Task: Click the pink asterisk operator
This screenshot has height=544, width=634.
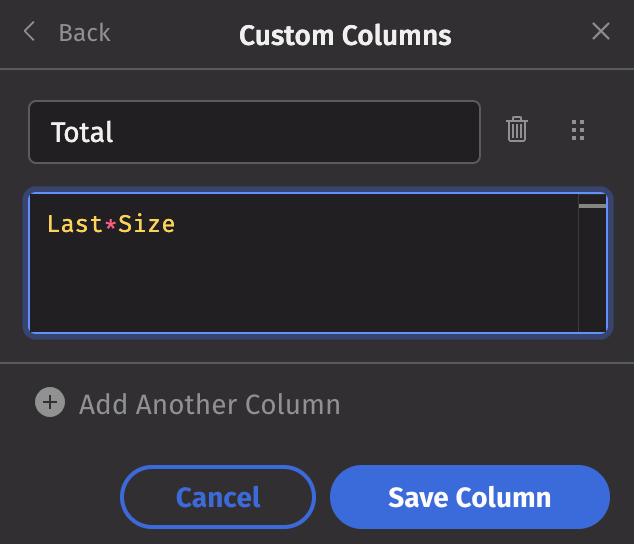Action: click(x=110, y=224)
